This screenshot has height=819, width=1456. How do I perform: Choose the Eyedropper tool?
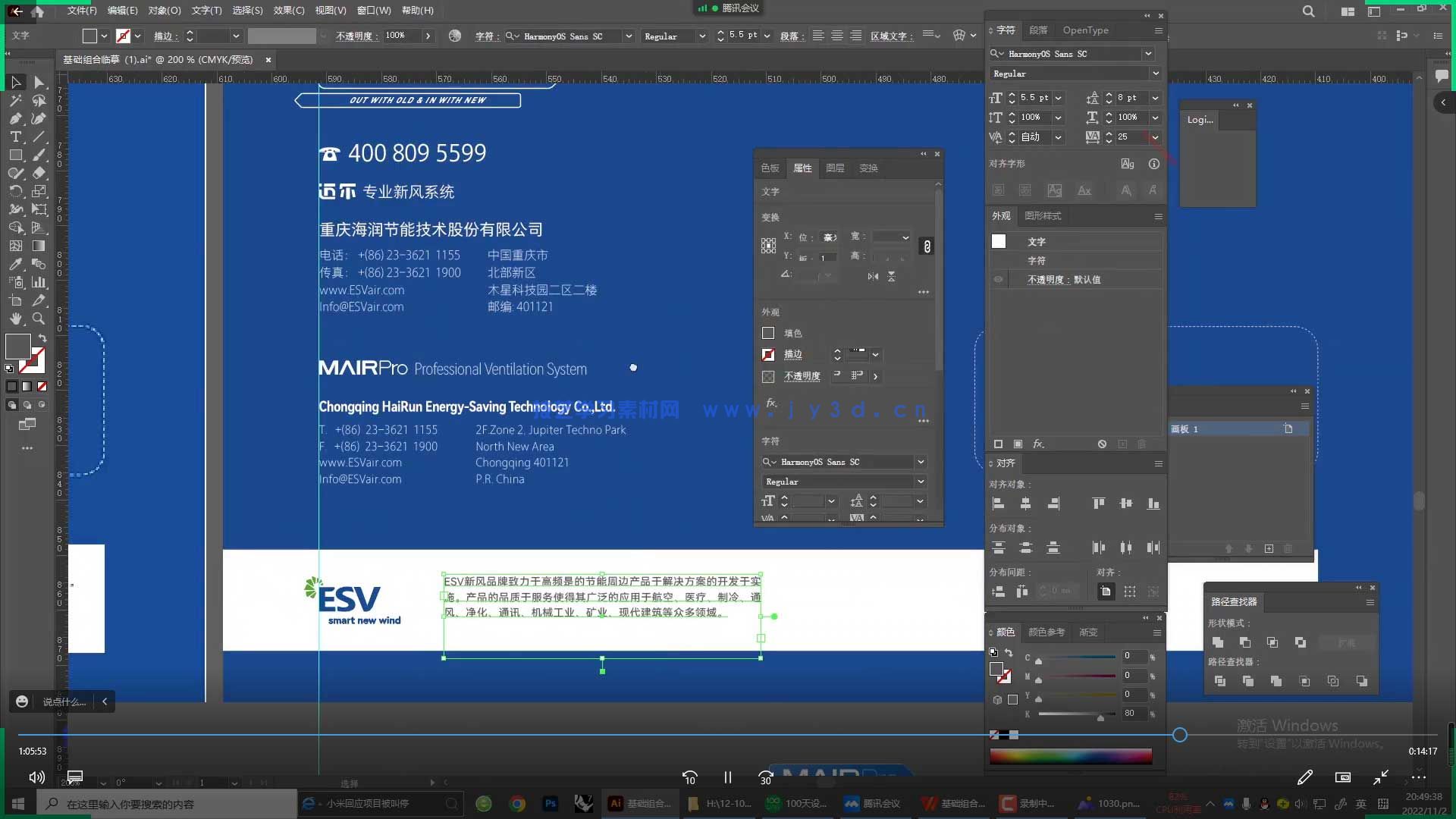15,264
